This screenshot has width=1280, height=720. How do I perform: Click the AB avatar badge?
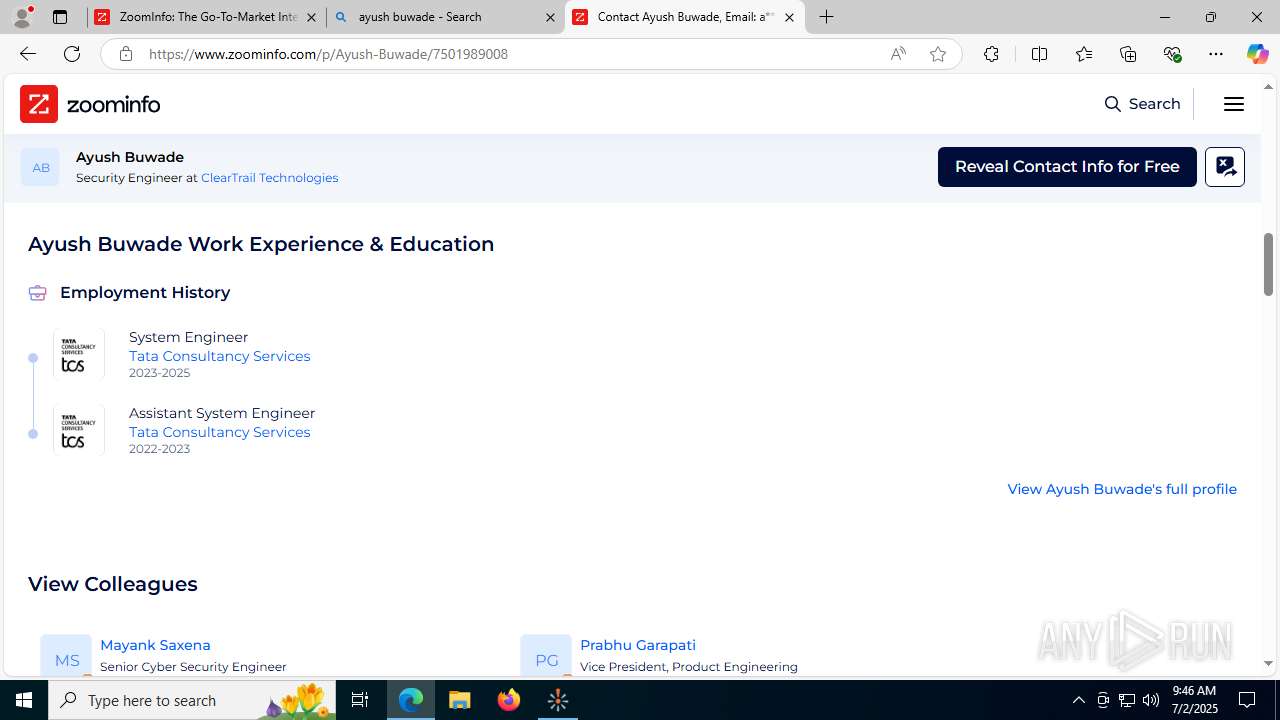click(x=40, y=167)
